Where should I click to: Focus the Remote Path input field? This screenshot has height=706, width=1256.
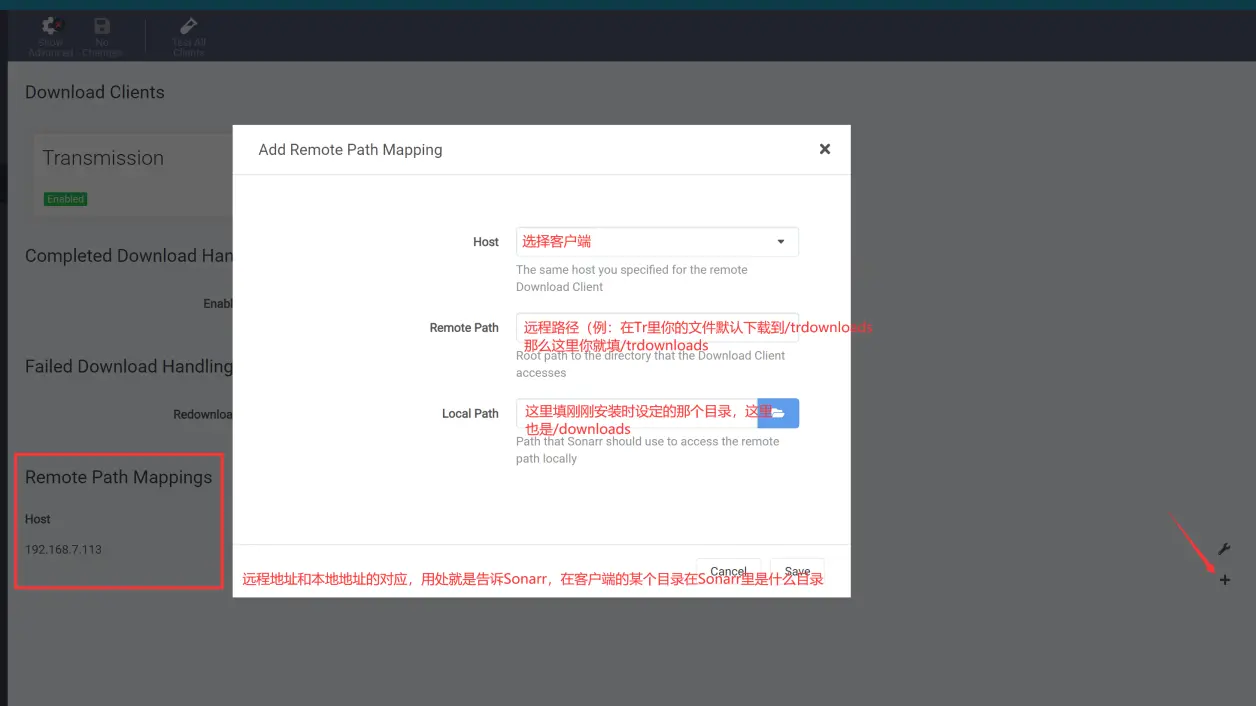[657, 328]
